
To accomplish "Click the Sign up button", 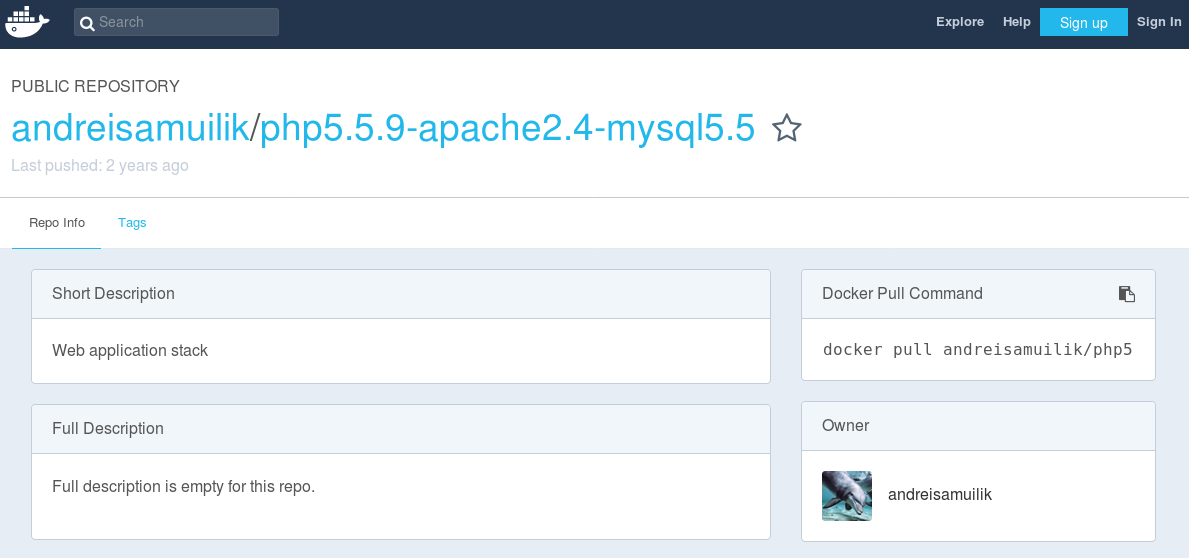I will click(1084, 22).
